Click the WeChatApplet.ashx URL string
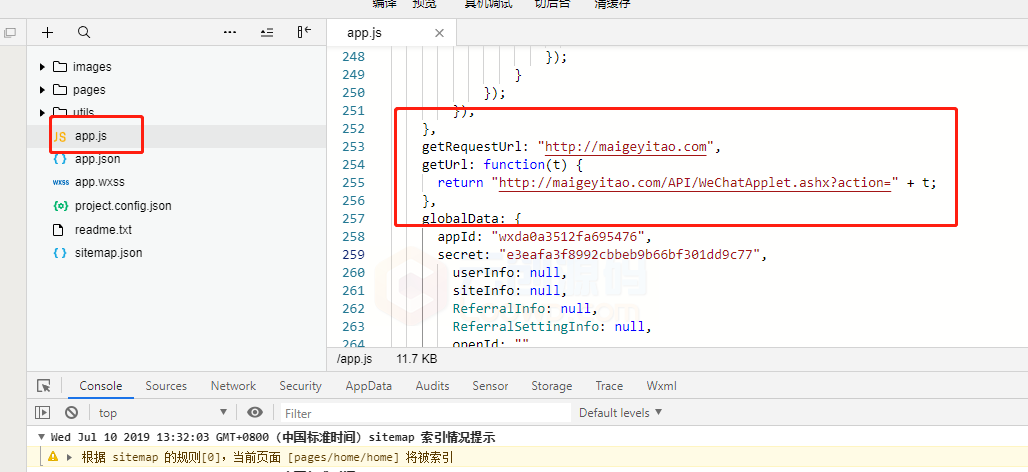This screenshot has height=472, width=1028. pos(695,183)
